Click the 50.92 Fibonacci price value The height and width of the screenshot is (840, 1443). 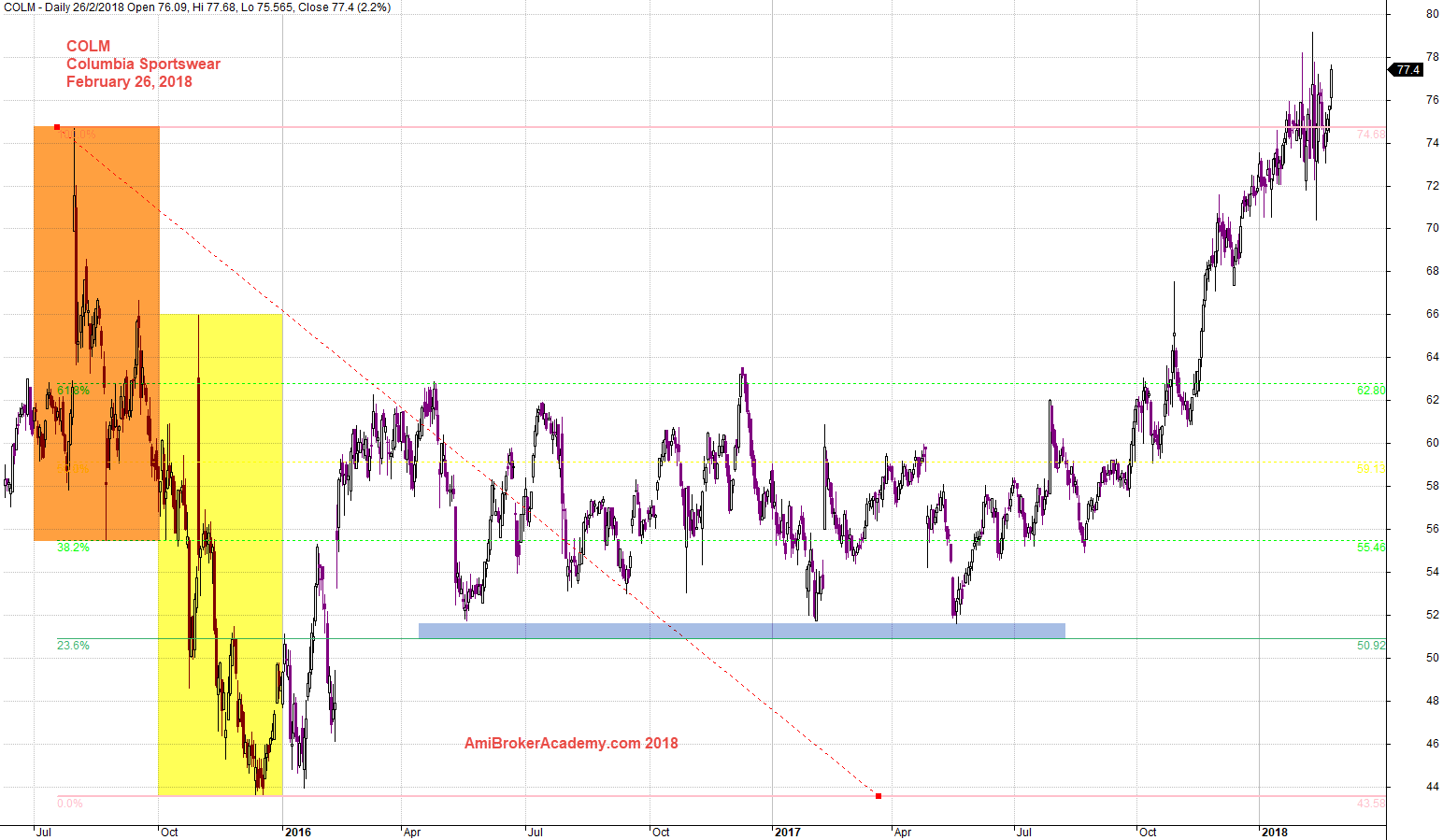(x=1371, y=645)
